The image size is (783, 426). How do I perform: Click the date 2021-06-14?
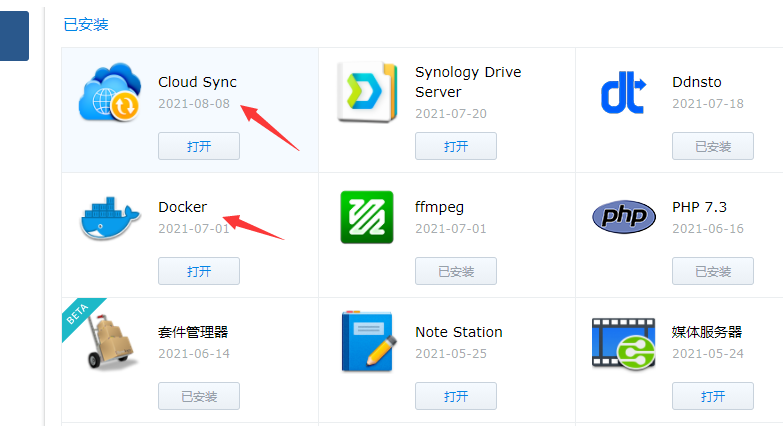click(x=194, y=354)
